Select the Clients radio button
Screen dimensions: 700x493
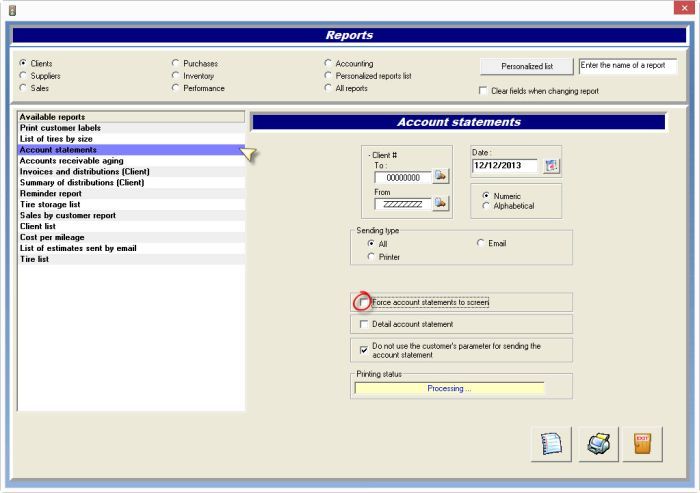pyautogui.click(x=23, y=63)
